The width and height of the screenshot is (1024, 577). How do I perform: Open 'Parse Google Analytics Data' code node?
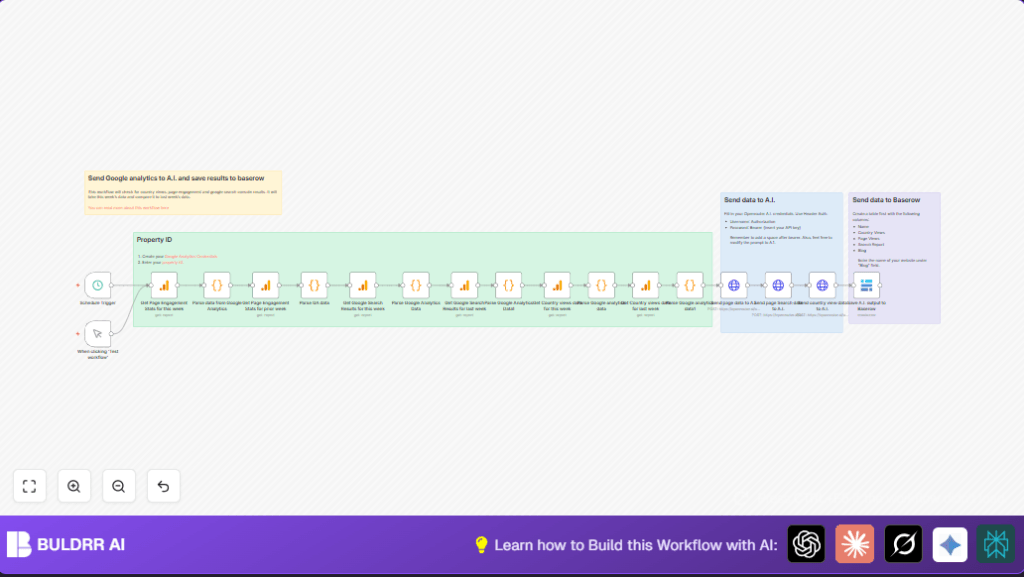415,285
